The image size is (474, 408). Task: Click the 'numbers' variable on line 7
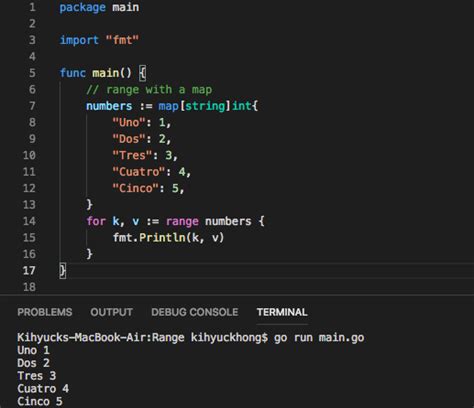click(x=109, y=106)
